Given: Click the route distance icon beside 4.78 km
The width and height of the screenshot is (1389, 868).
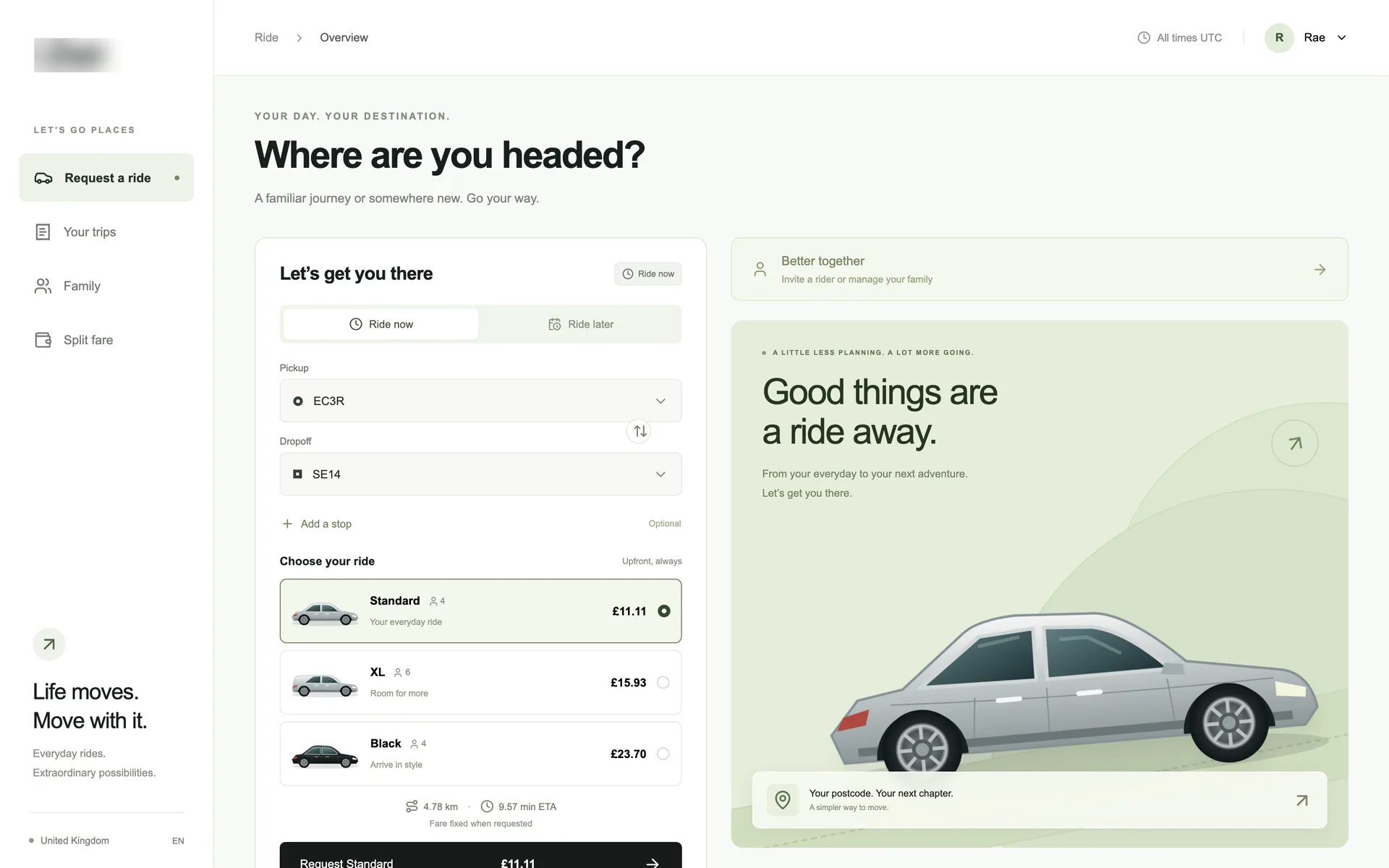Looking at the screenshot, I should click(412, 807).
